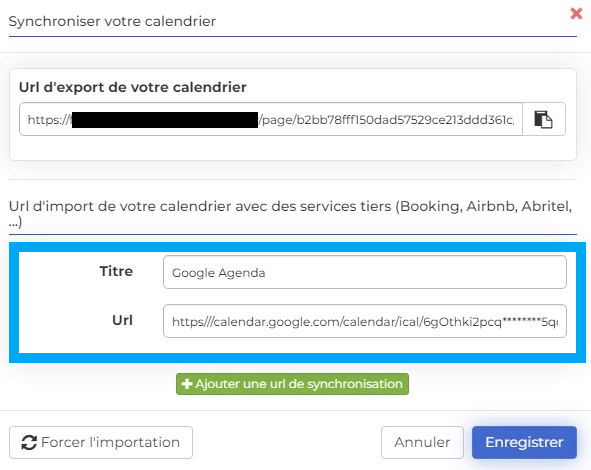Cancel with the Annuler button

422,442
